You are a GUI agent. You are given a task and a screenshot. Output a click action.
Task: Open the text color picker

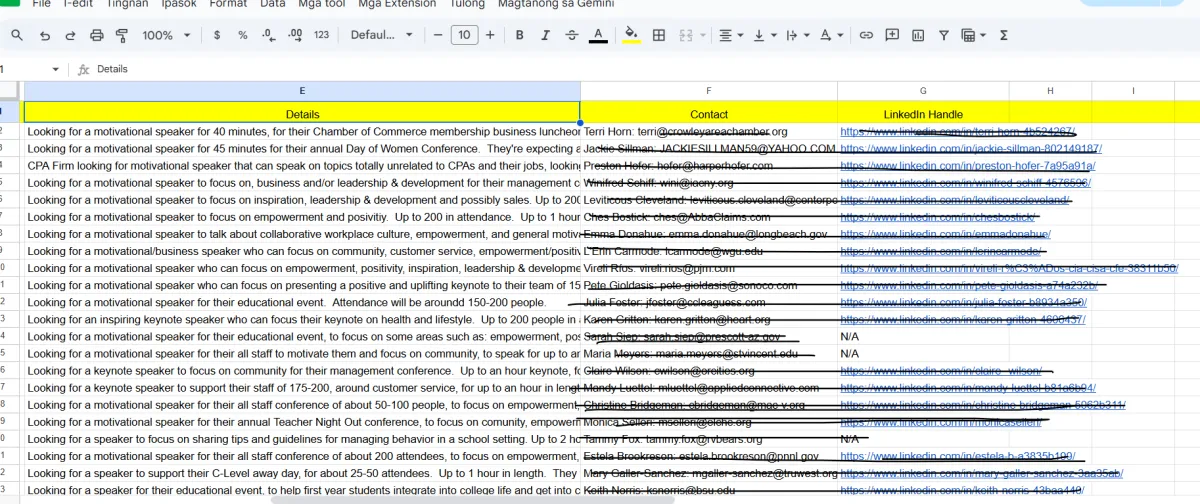598,35
